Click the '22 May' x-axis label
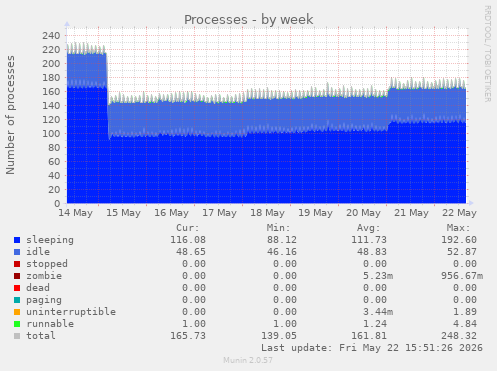 coord(460,213)
